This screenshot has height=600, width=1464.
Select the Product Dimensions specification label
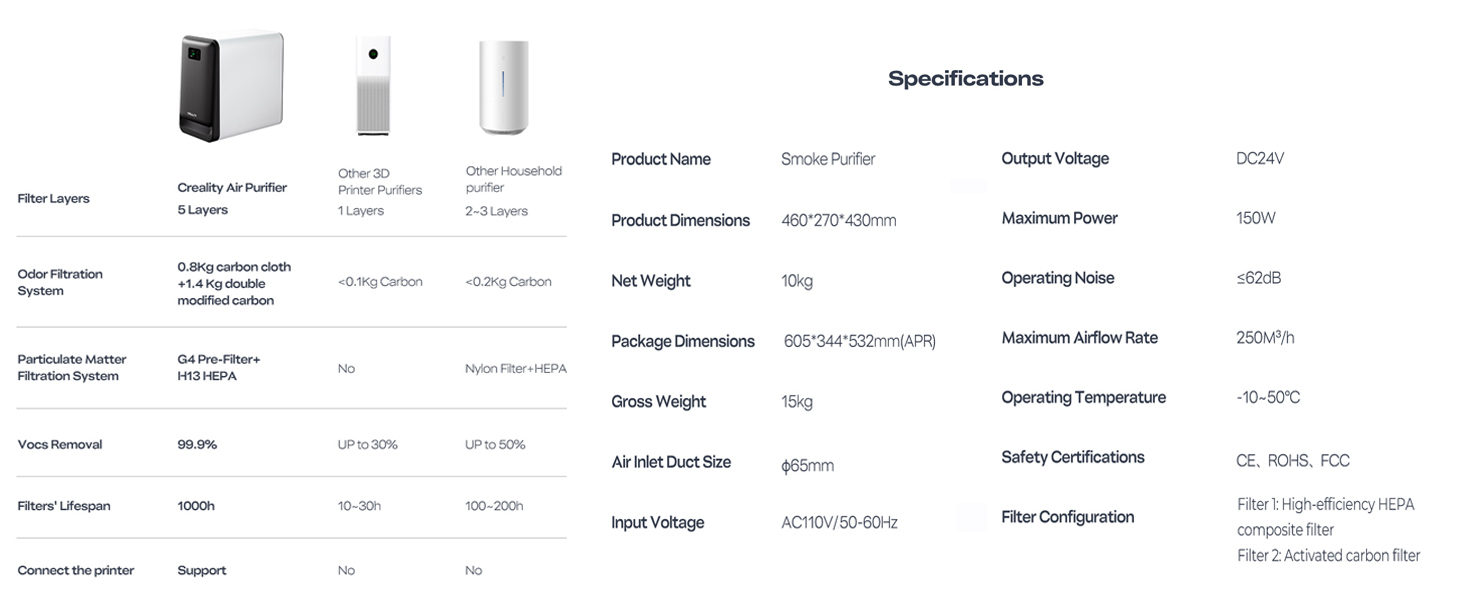click(x=680, y=221)
